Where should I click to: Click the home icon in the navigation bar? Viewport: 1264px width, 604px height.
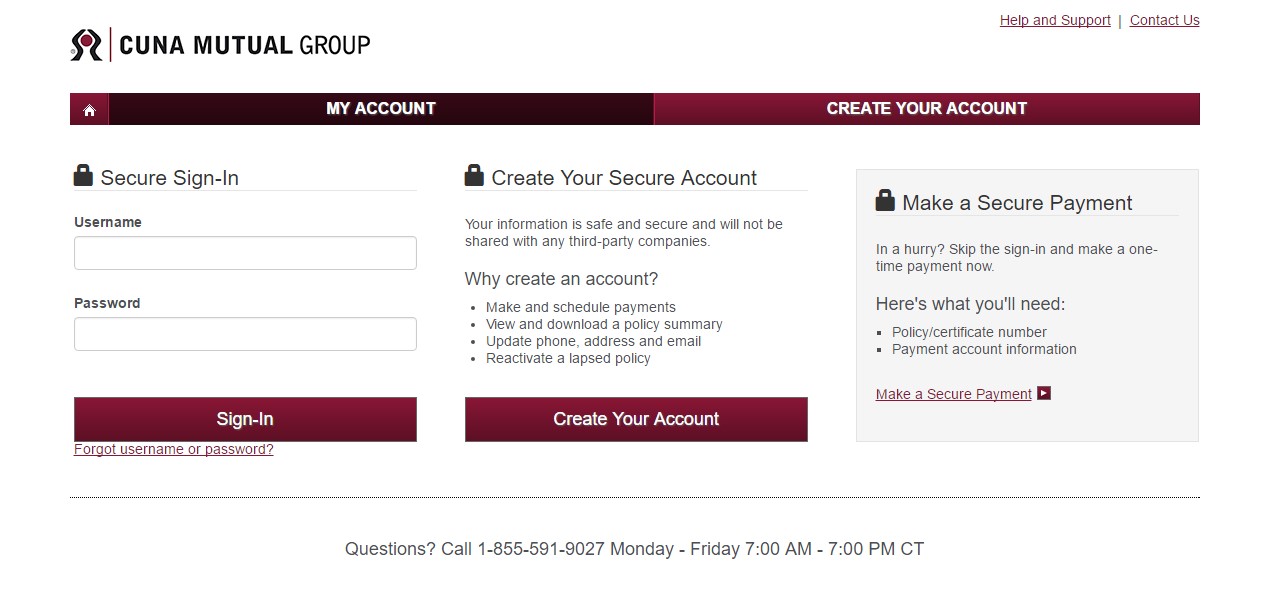point(88,108)
